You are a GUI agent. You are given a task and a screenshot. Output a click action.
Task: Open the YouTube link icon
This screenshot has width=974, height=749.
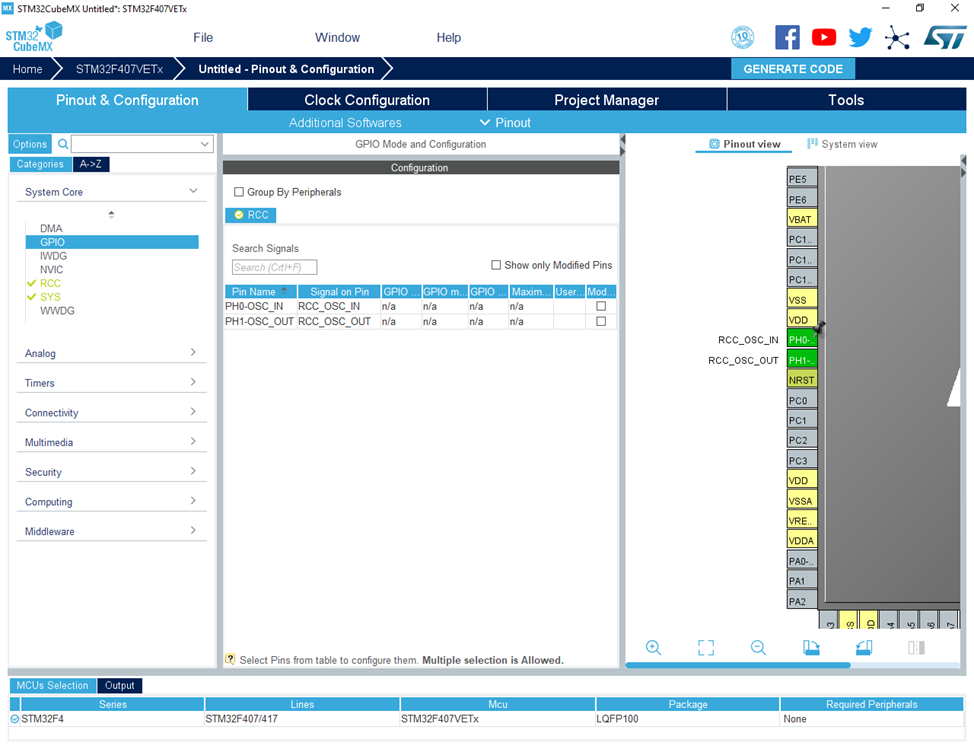(x=824, y=37)
